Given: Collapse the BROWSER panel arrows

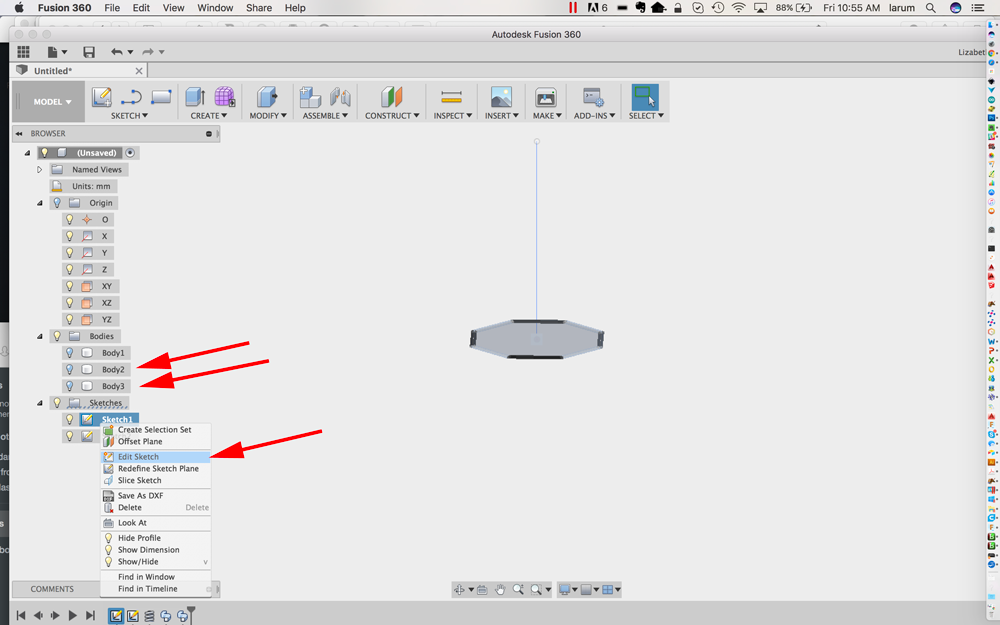Looking at the screenshot, I should click(19, 133).
